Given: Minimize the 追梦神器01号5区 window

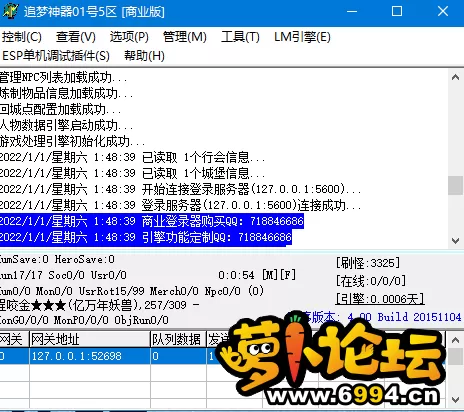Looking at the screenshot, I should pyautogui.click(x=352, y=11).
